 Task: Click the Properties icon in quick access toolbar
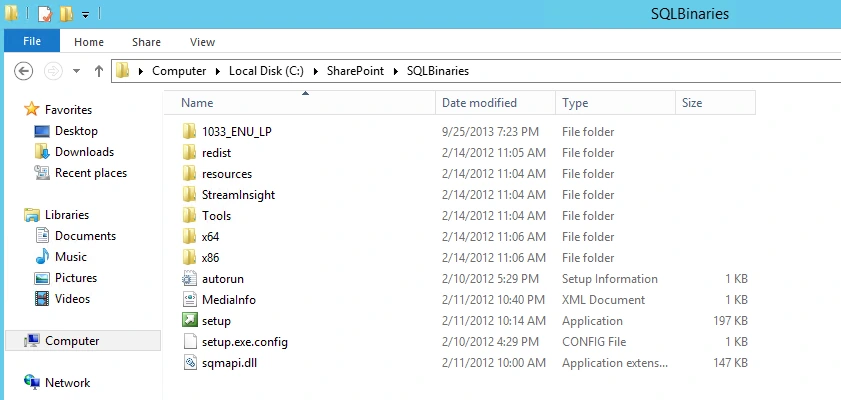point(45,14)
